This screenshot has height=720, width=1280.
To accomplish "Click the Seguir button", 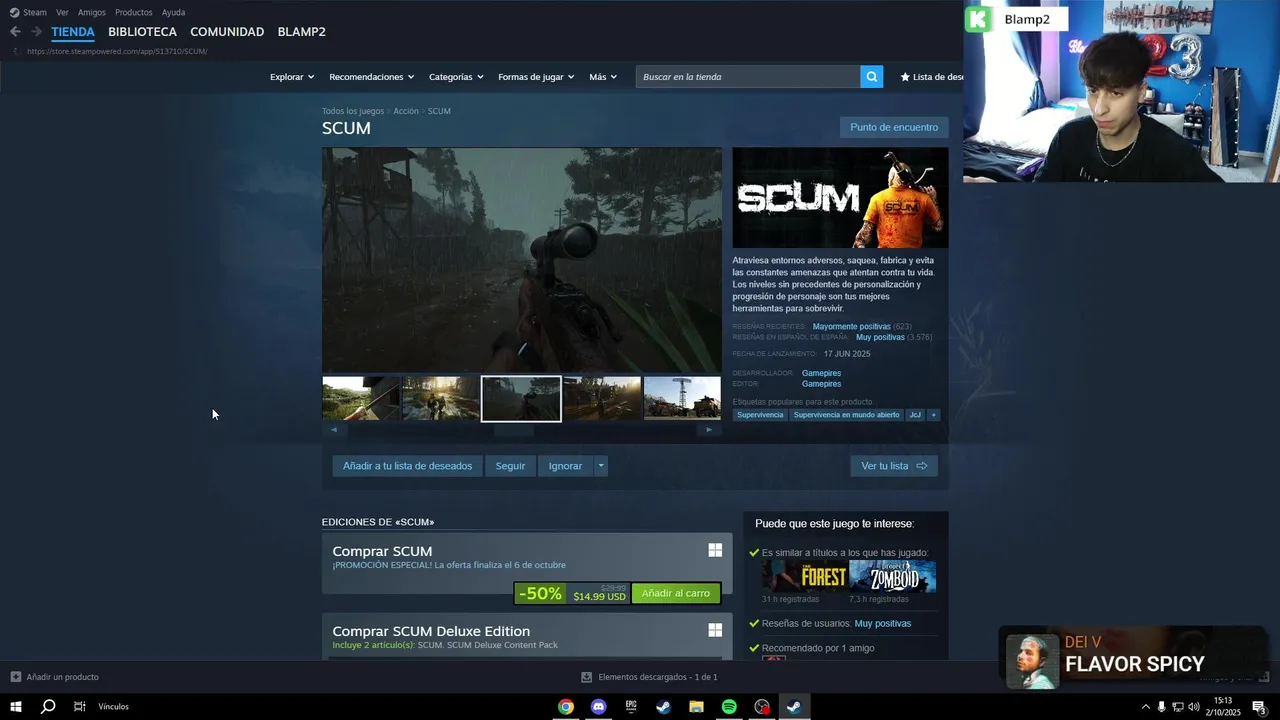I will [510, 466].
